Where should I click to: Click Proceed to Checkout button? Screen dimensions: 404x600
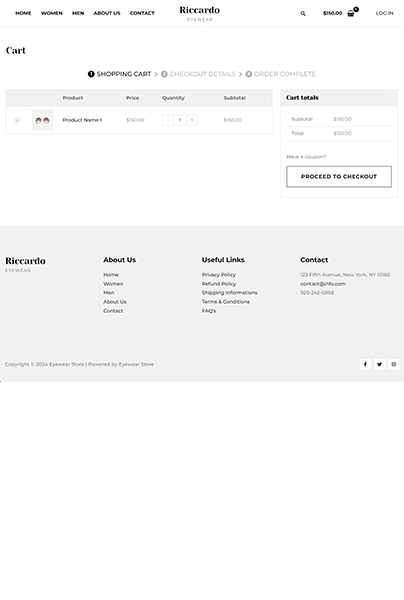tap(339, 177)
